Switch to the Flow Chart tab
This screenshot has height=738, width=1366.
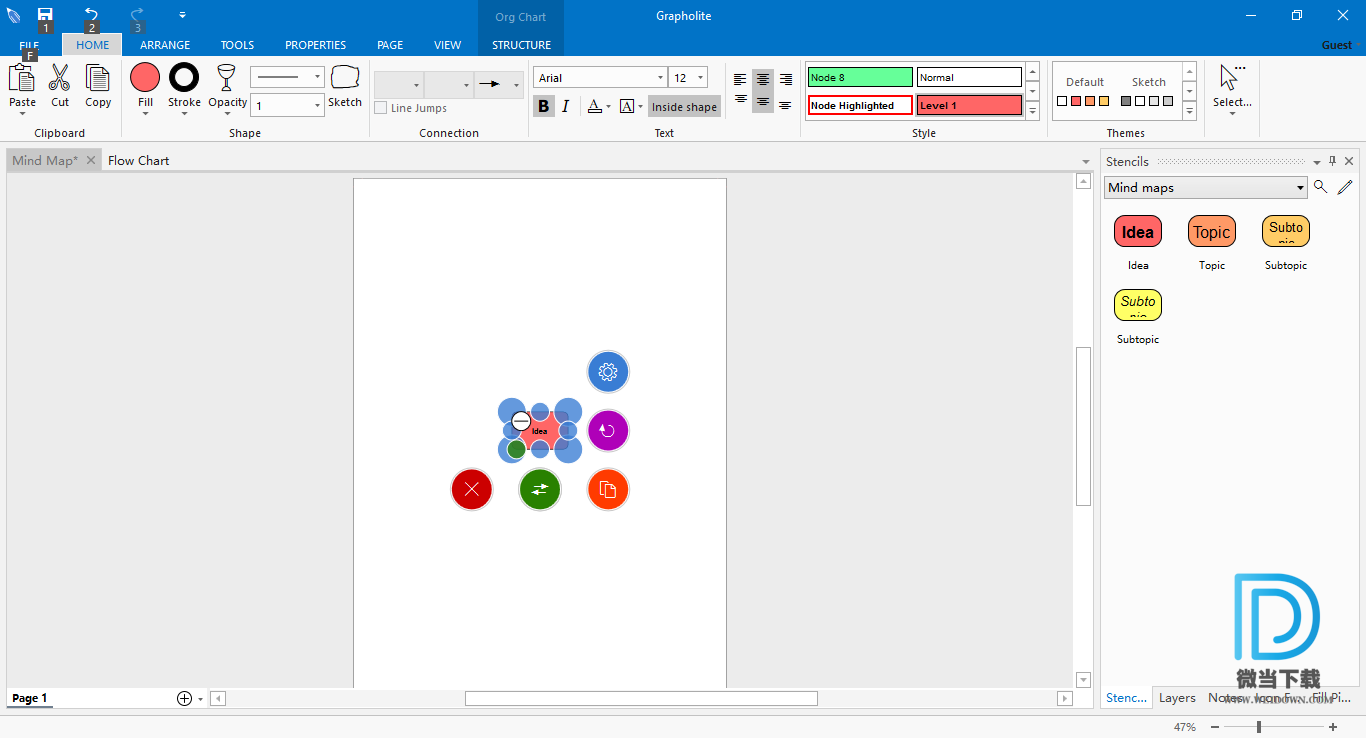[x=138, y=160]
